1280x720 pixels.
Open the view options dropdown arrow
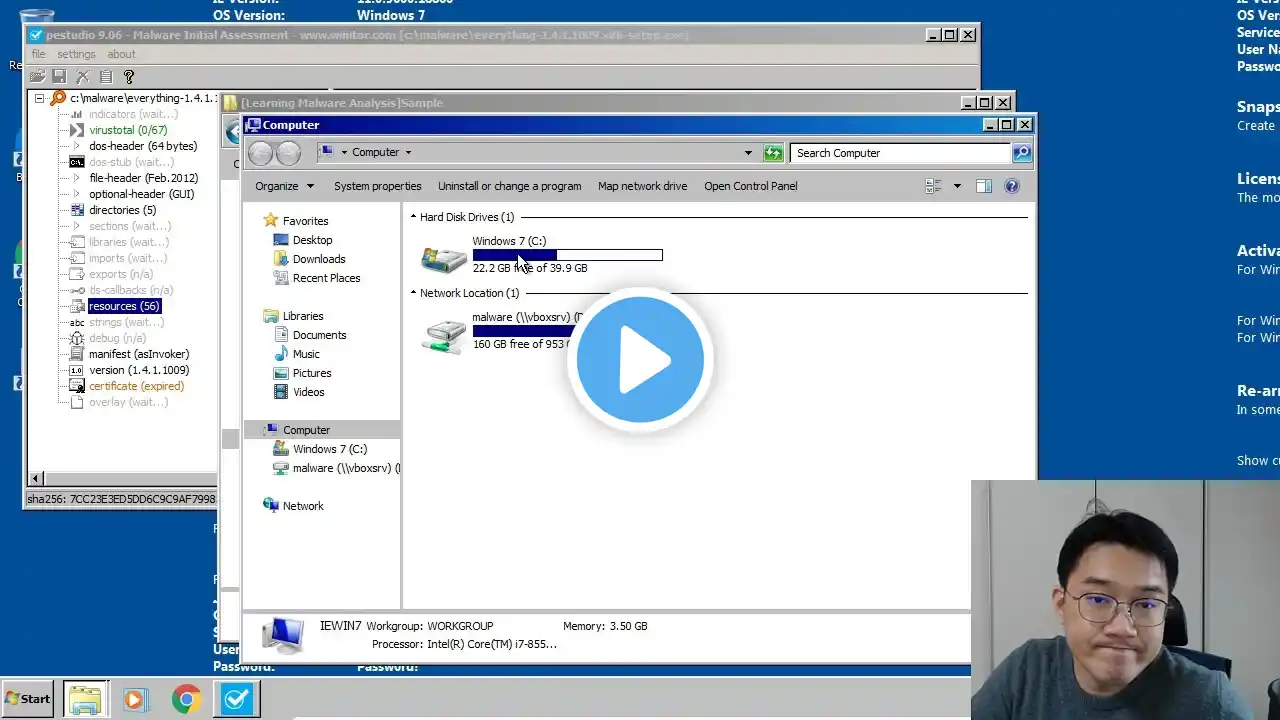tap(957, 186)
